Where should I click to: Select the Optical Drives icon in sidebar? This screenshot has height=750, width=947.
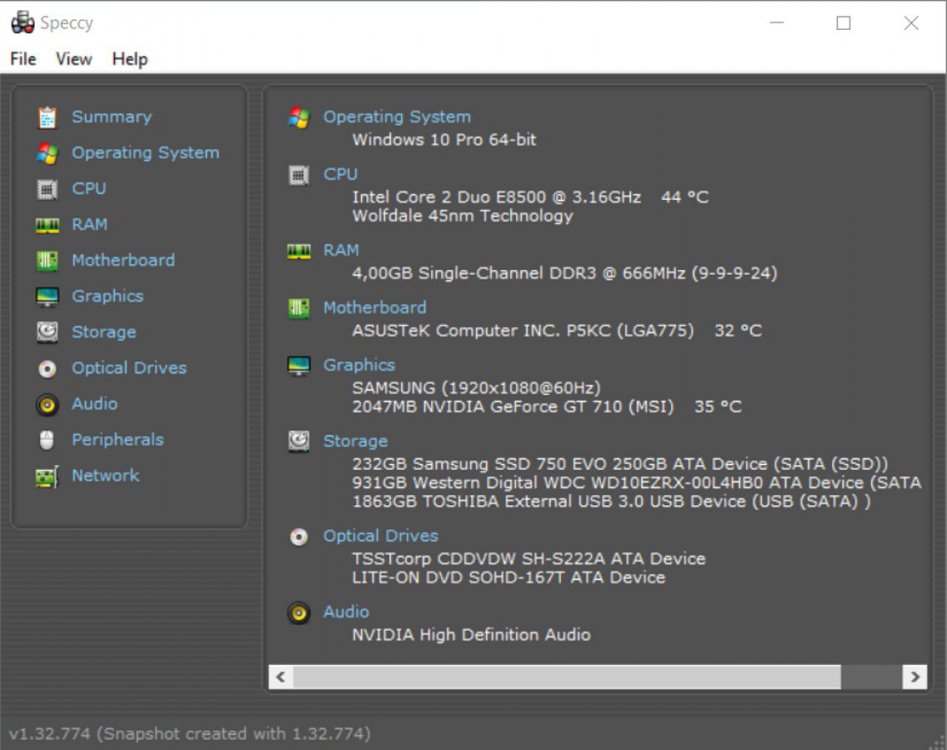(46, 367)
